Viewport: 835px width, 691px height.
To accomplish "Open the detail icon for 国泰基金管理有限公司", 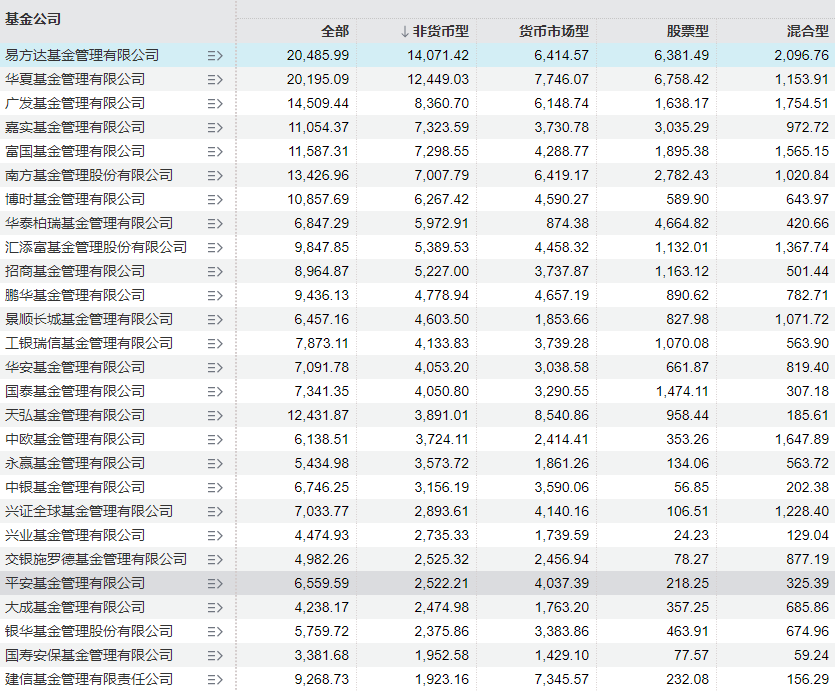I will click(215, 392).
